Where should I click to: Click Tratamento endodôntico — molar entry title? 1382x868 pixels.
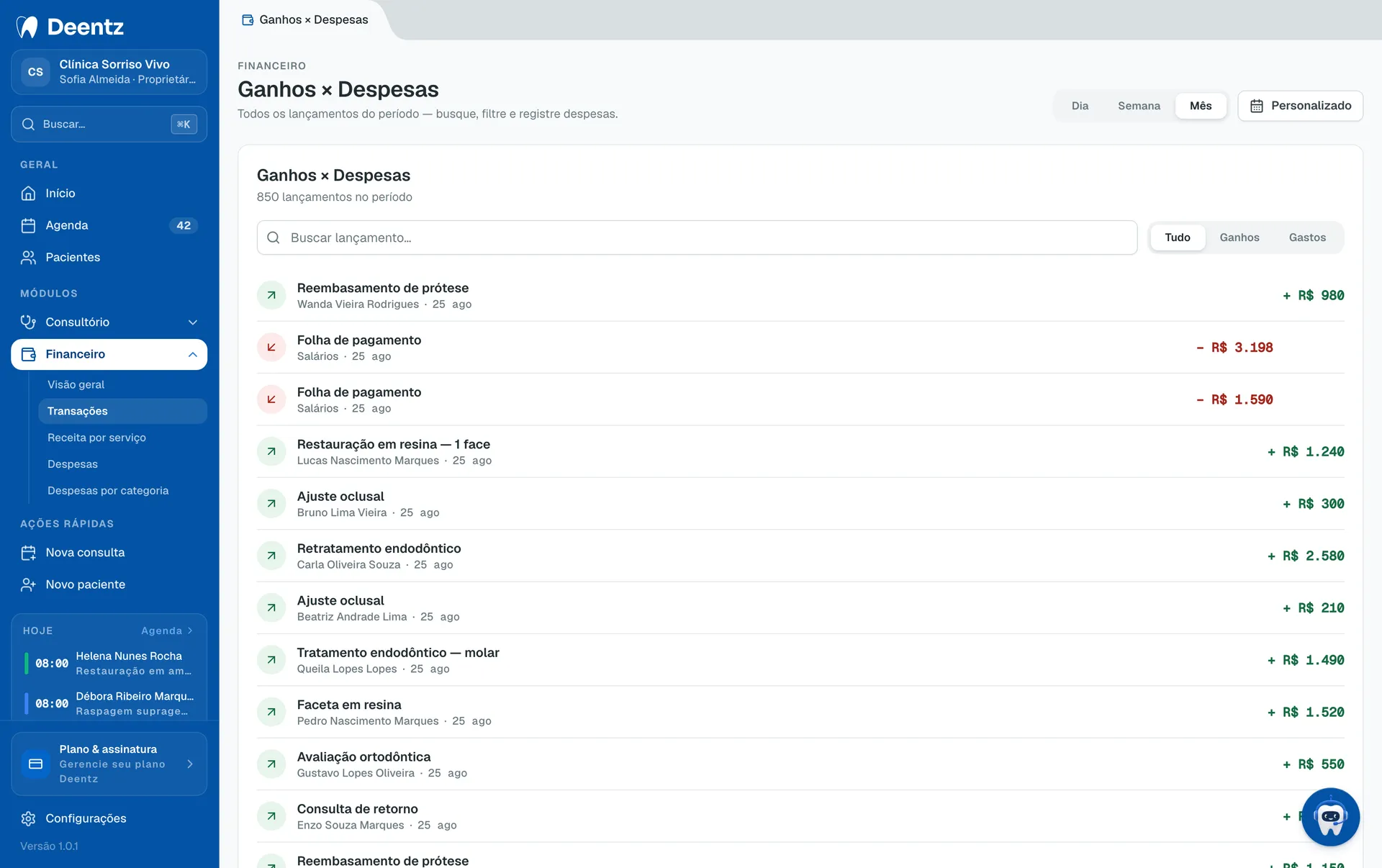pyautogui.click(x=398, y=653)
